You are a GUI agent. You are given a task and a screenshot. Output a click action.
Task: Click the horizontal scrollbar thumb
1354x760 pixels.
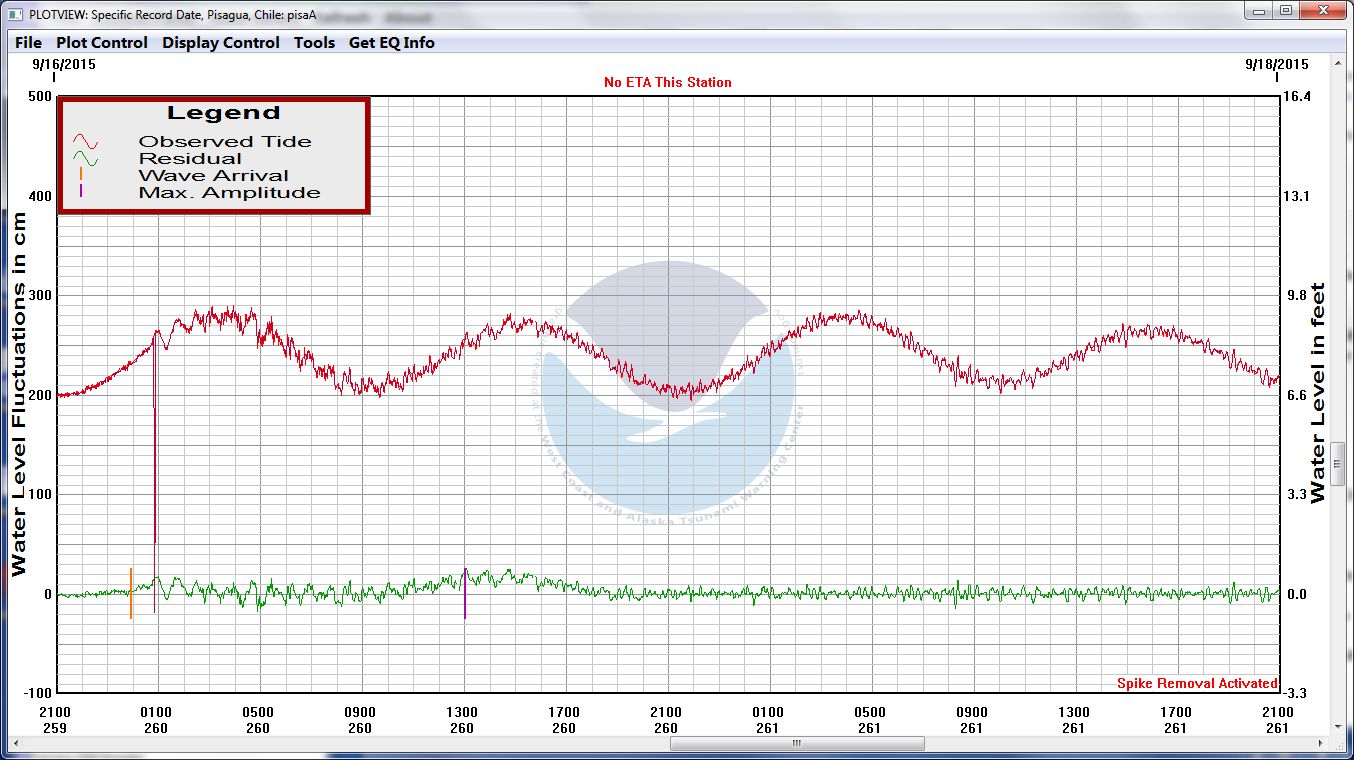(797, 744)
